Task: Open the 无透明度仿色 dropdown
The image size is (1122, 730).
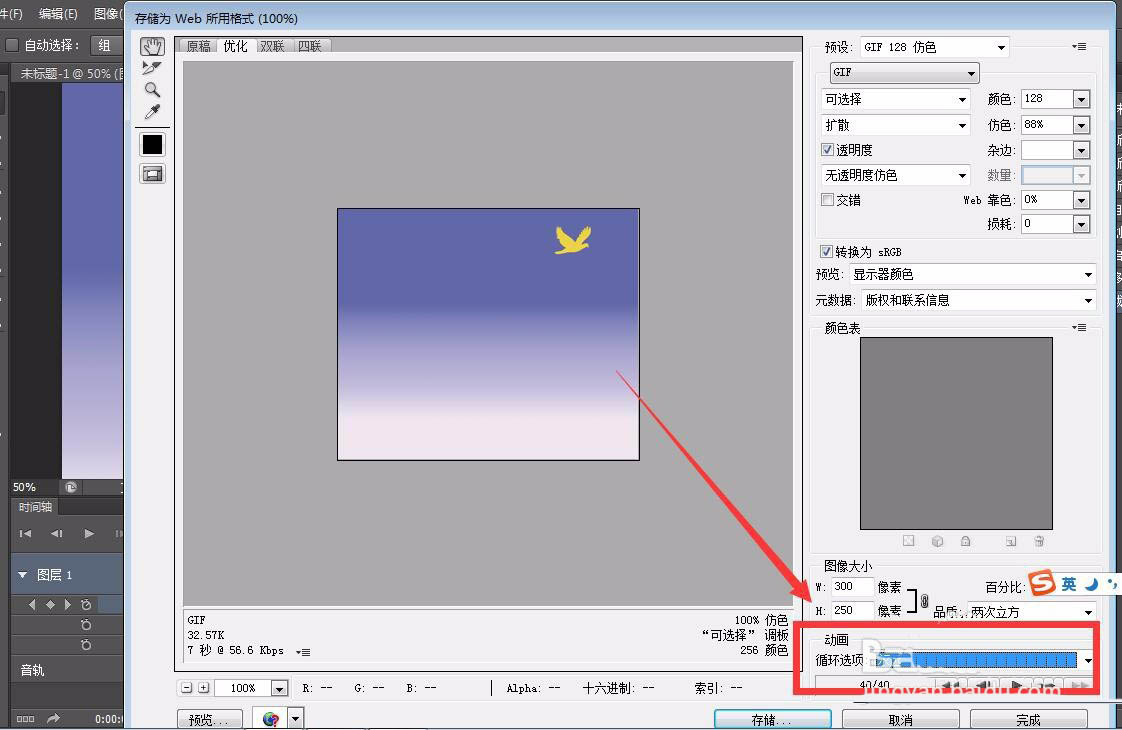Action: [895, 175]
